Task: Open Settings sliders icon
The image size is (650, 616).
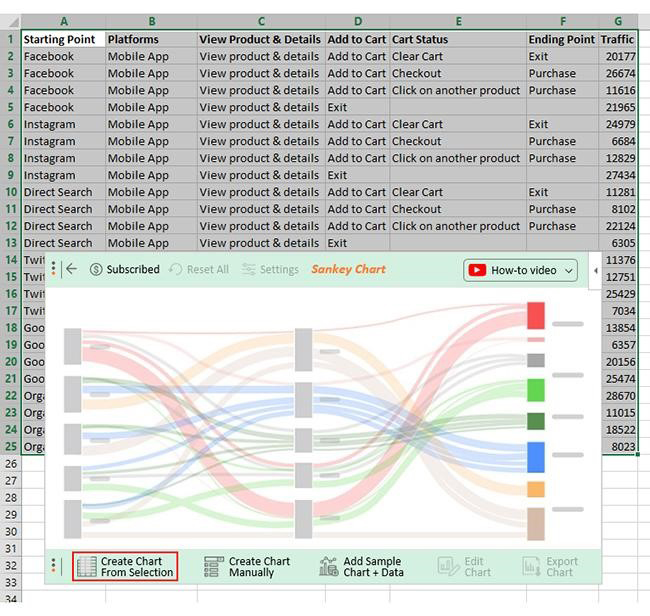Action: click(x=248, y=269)
